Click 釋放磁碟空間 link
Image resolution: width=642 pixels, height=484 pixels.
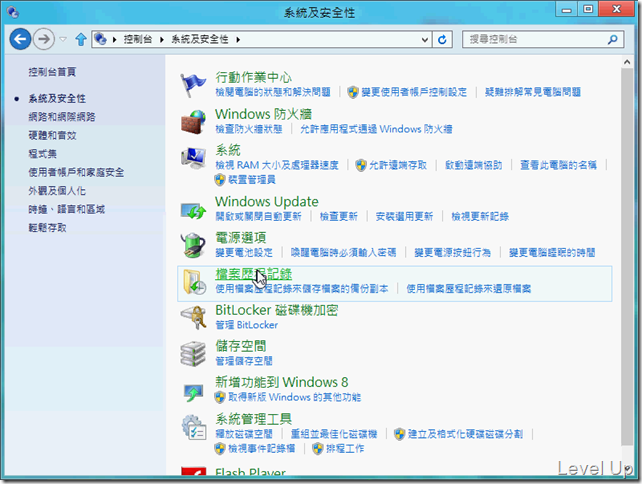click(244, 434)
